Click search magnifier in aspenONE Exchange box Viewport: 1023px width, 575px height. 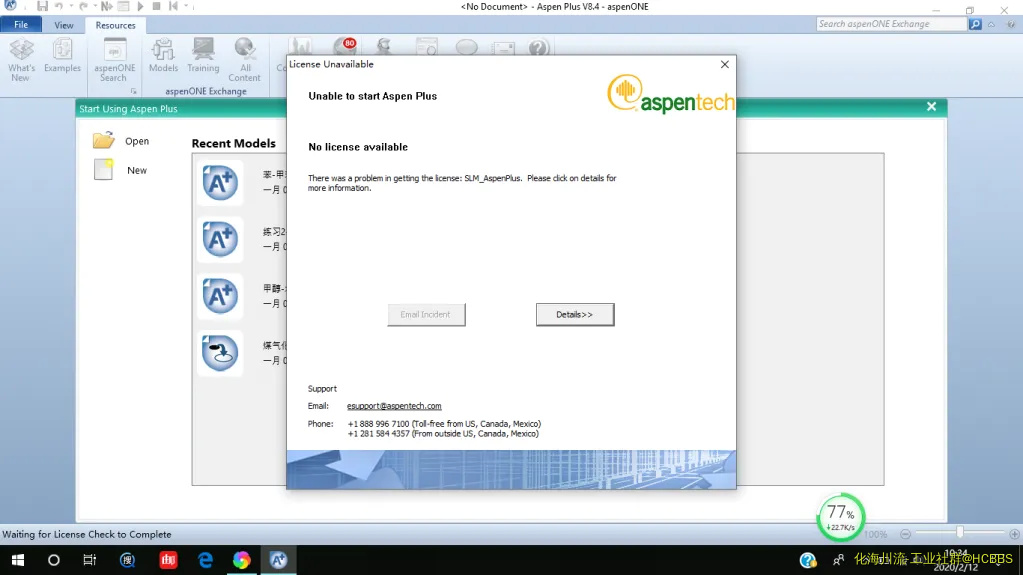point(975,24)
